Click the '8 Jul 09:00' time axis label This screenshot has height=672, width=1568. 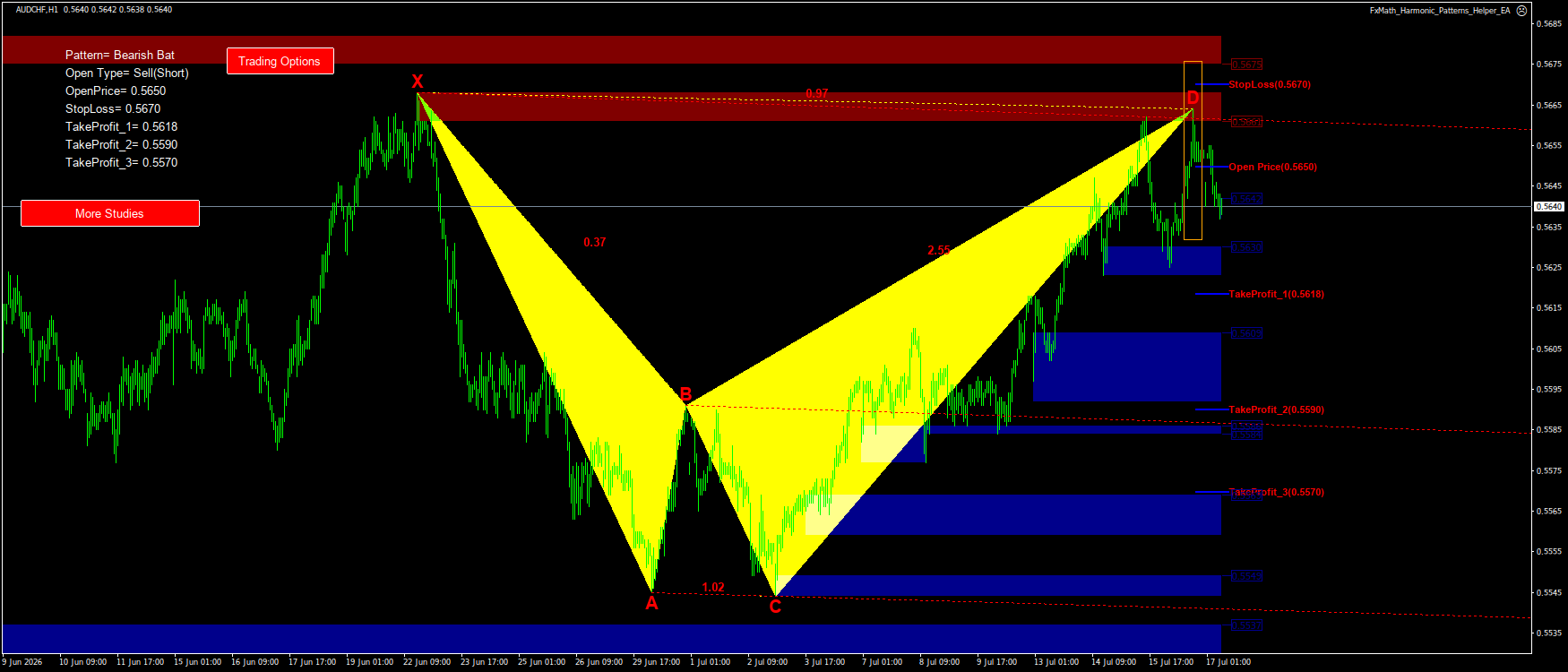coord(940,662)
